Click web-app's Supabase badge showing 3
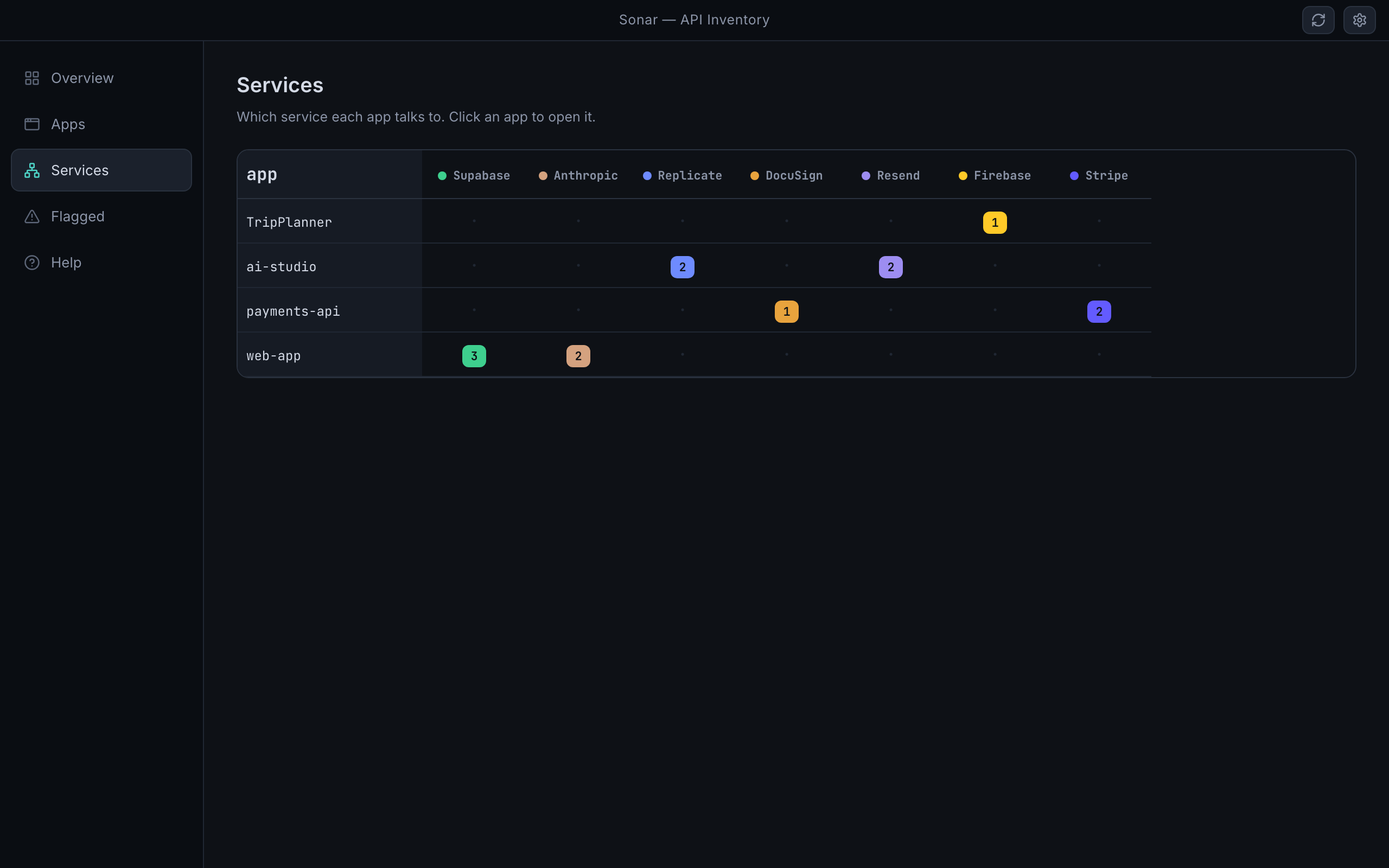 [x=474, y=356]
